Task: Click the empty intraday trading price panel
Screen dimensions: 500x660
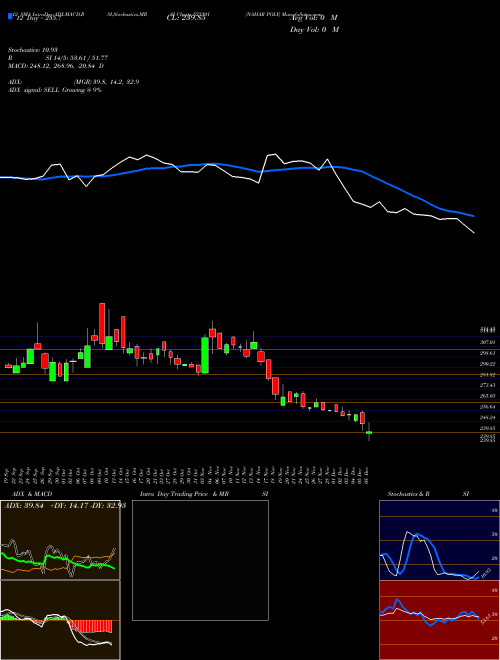Action: click(200, 560)
